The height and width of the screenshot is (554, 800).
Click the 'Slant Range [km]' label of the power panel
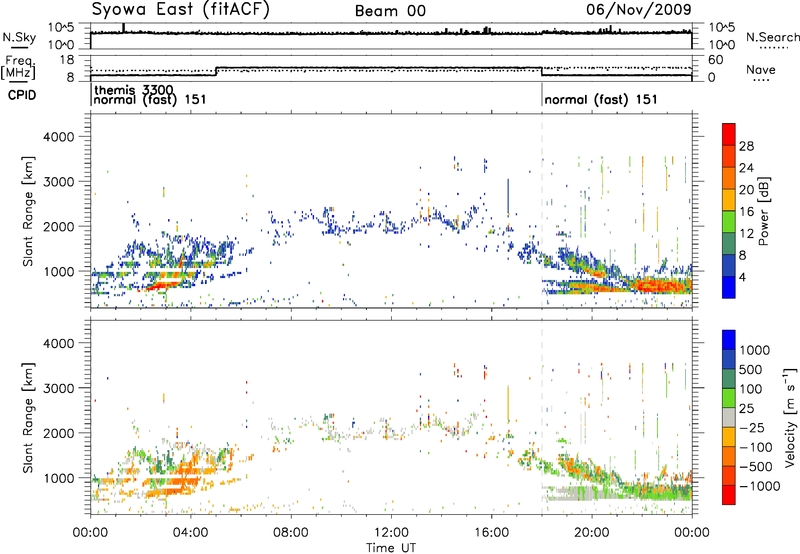[28, 211]
